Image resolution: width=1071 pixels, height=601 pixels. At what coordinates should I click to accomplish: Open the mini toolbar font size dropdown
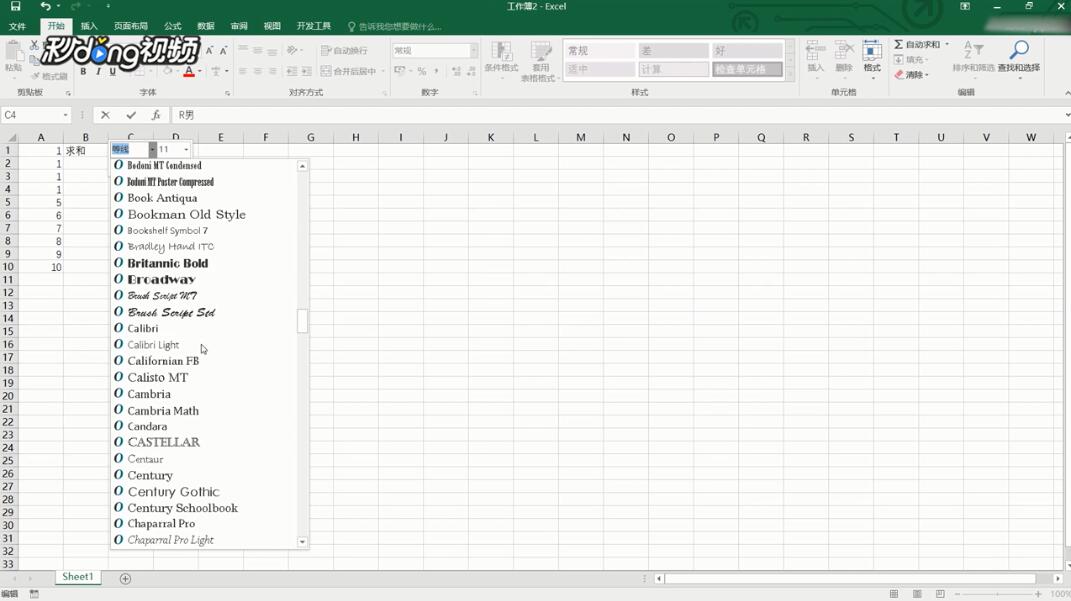point(186,149)
